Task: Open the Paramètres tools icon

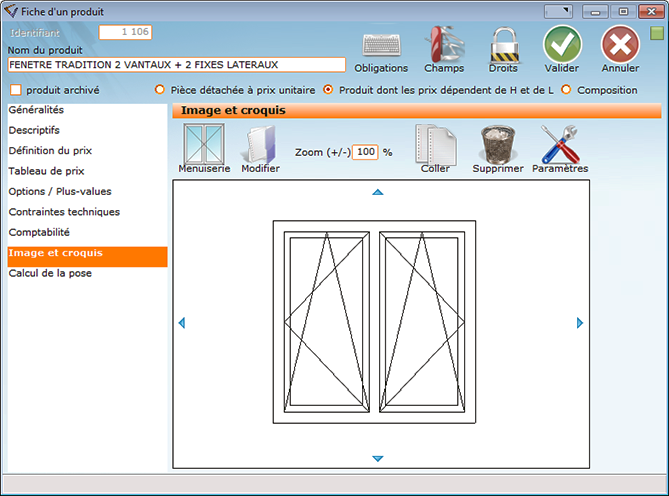Action: coord(560,144)
